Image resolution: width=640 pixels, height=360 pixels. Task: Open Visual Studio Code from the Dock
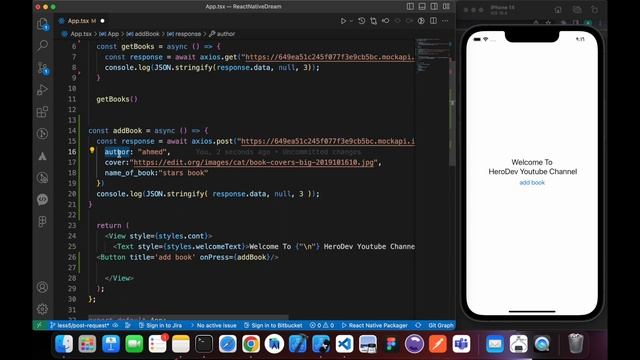click(x=344, y=344)
